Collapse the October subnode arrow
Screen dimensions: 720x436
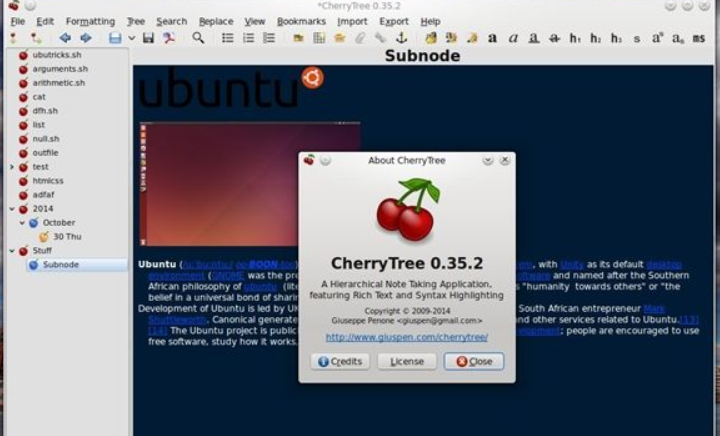[x=21, y=223]
